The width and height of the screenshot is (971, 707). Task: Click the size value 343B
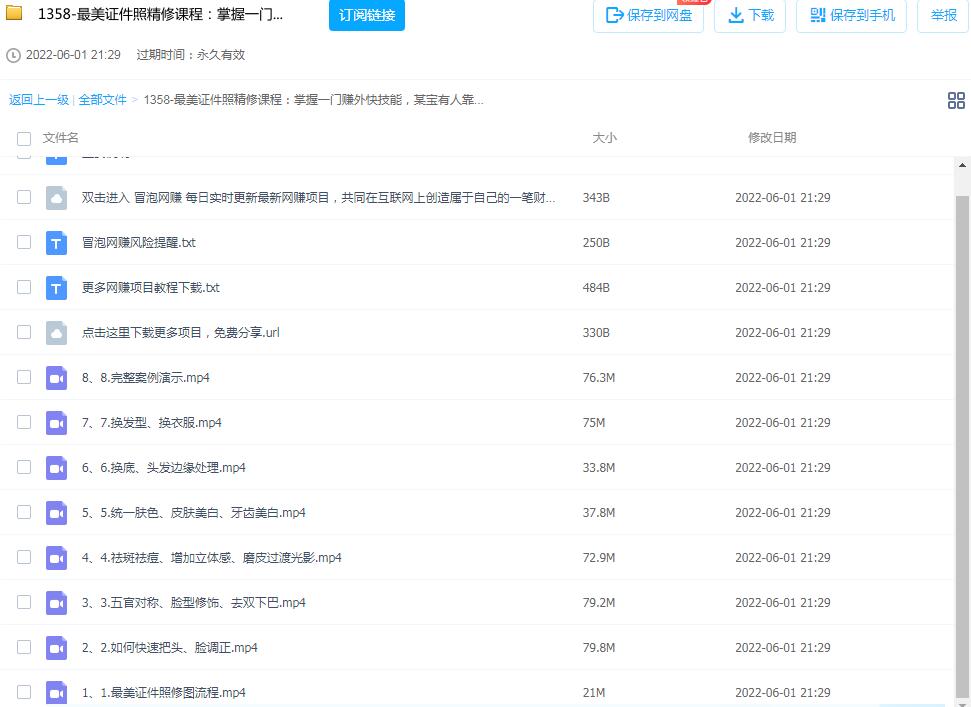point(596,198)
